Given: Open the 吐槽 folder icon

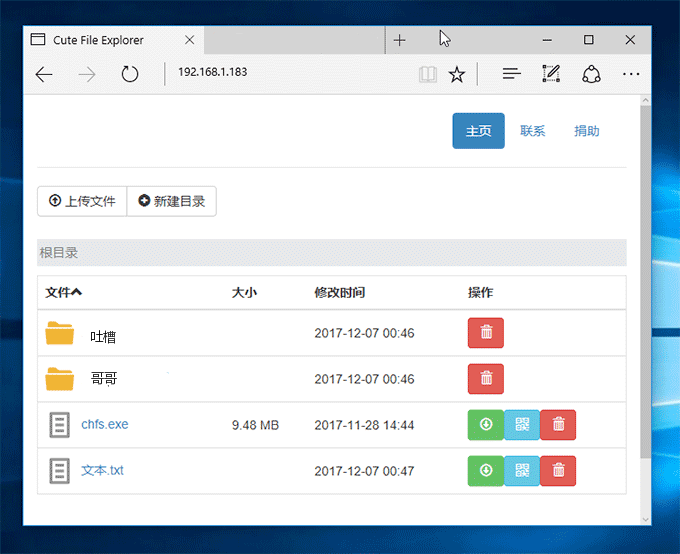Looking at the screenshot, I should (59, 333).
